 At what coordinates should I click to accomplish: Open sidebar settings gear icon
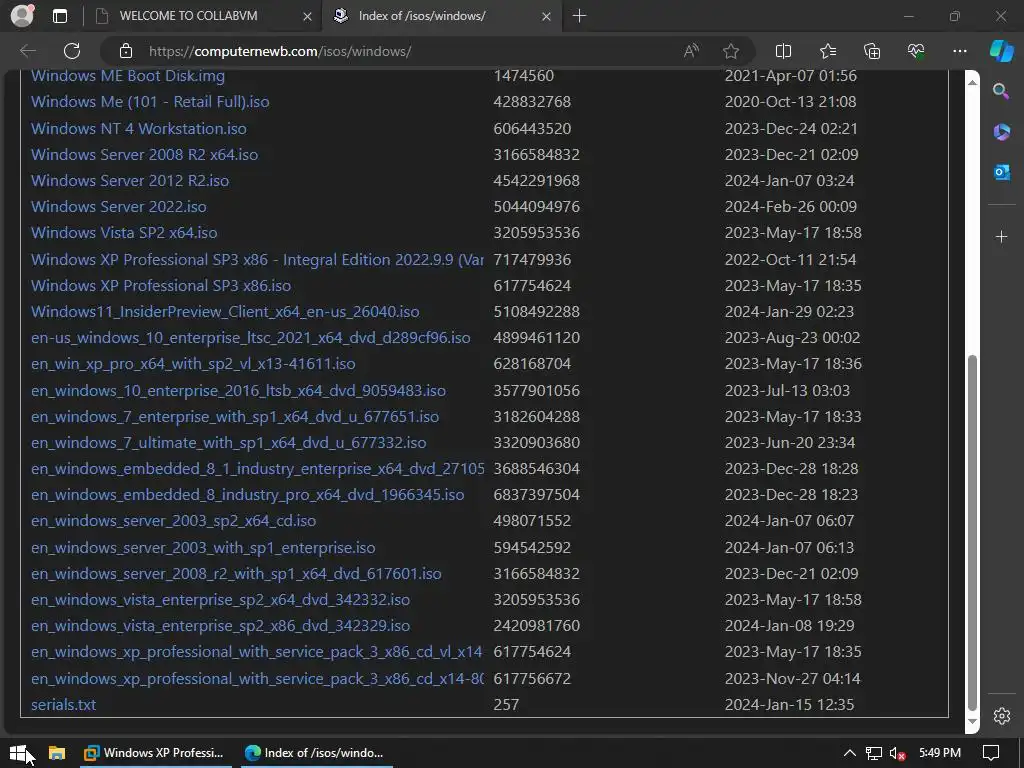pyautogui.click(x=1002, y=716)
